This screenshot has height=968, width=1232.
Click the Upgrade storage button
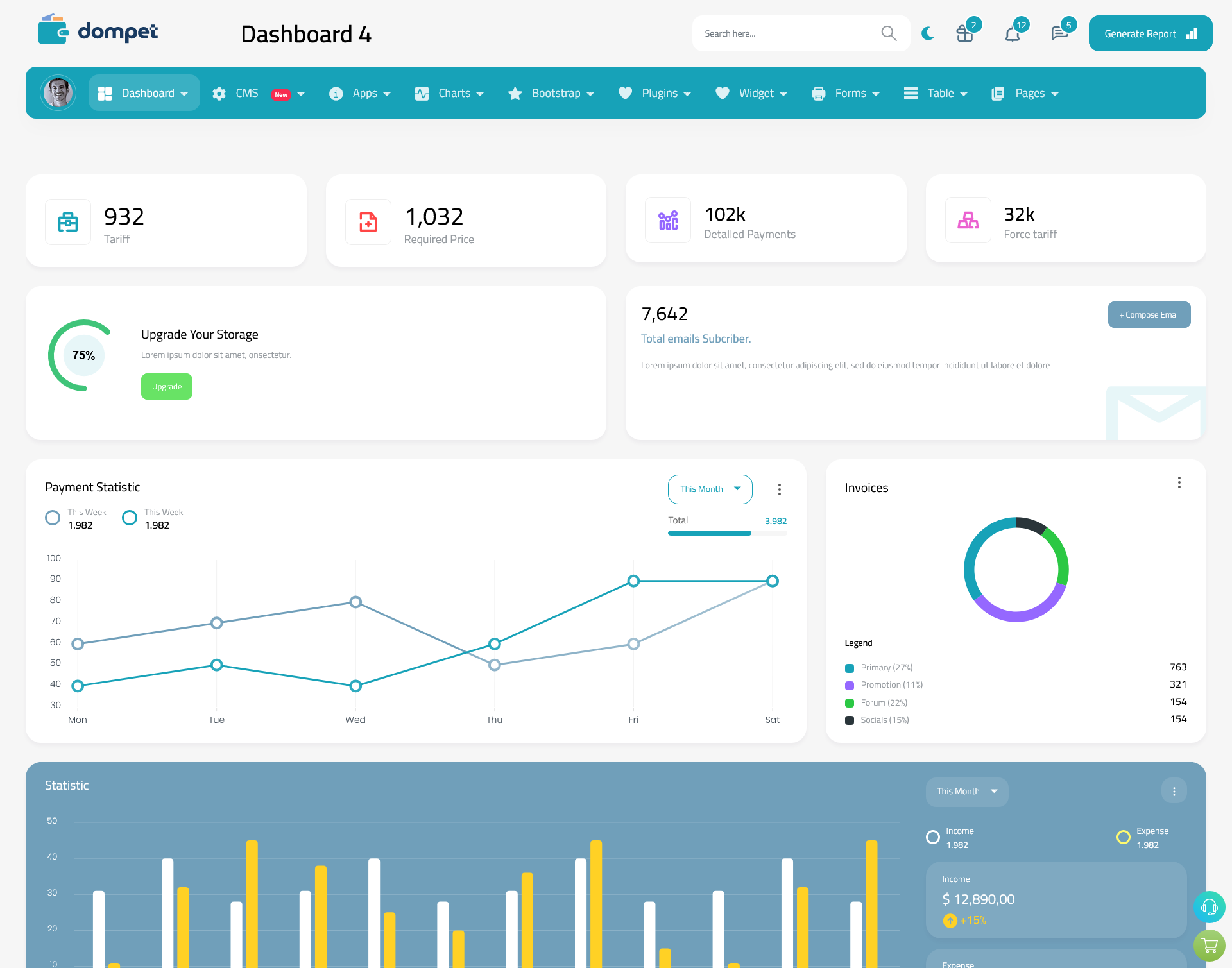166,386
